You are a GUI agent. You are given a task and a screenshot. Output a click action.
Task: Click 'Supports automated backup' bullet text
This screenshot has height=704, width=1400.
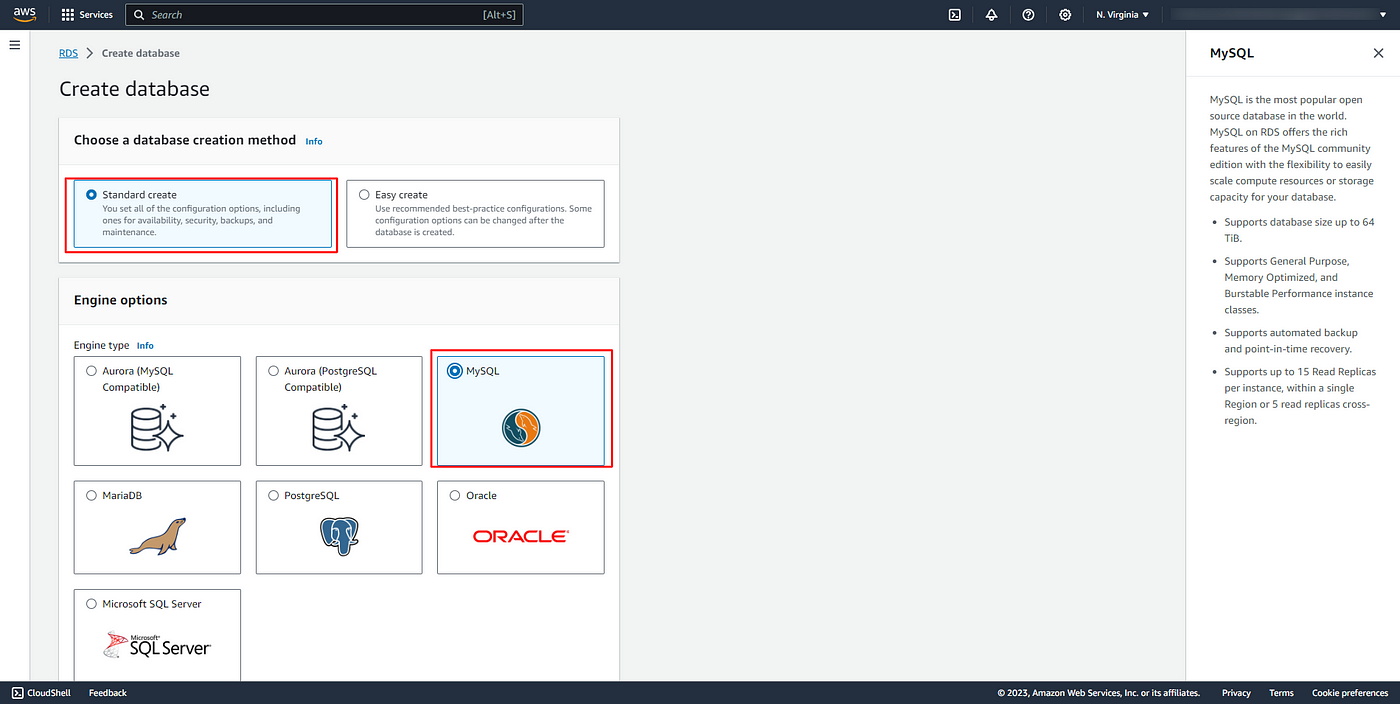(x=1291, y=340)
